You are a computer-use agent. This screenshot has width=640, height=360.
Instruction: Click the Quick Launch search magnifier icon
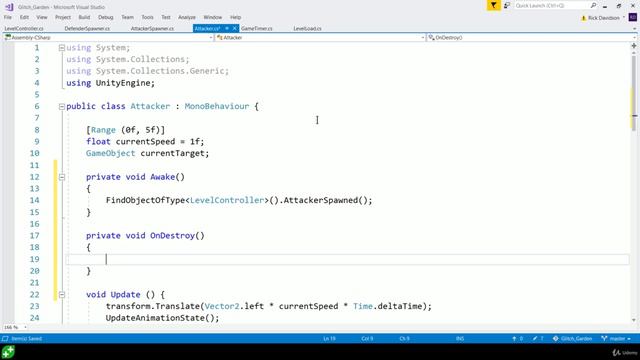click(593, 5)
